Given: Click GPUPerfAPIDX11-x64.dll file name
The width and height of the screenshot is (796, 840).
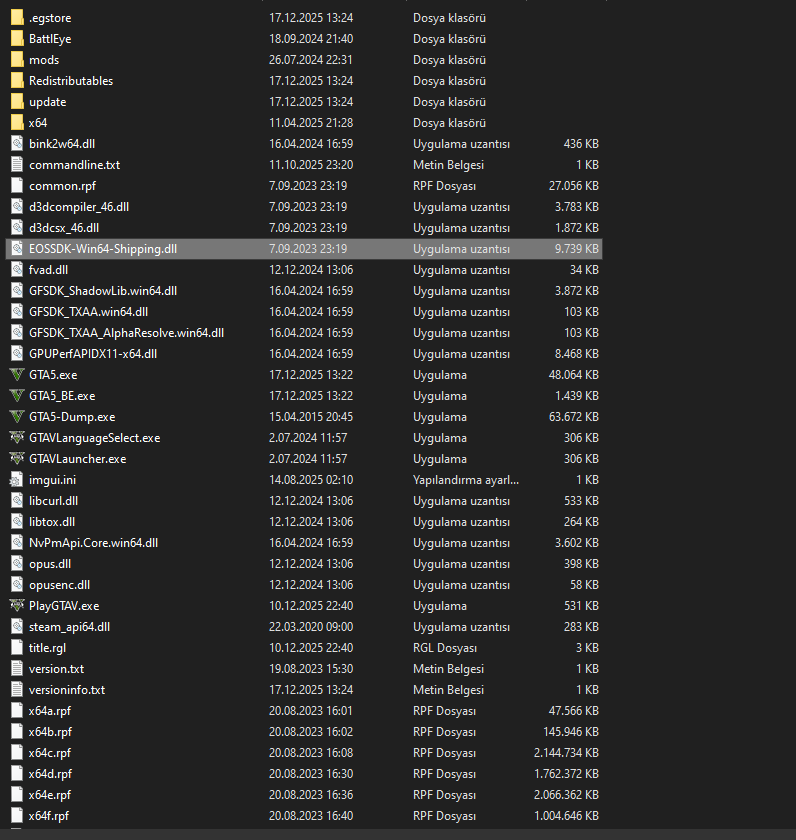Looking at the screenshot, I should (93, 354).
